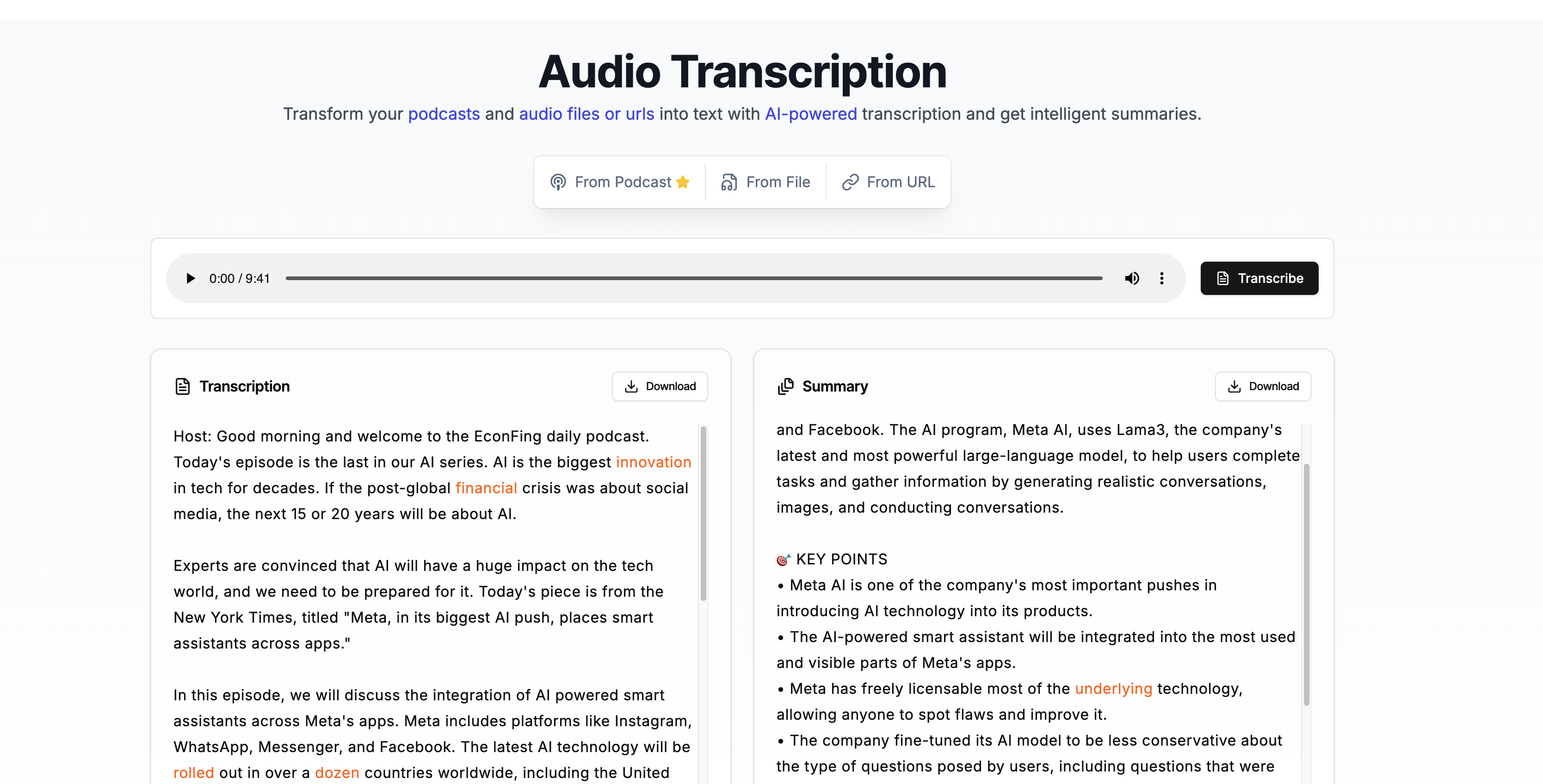Click the Transcription document icon

point(183,386)
